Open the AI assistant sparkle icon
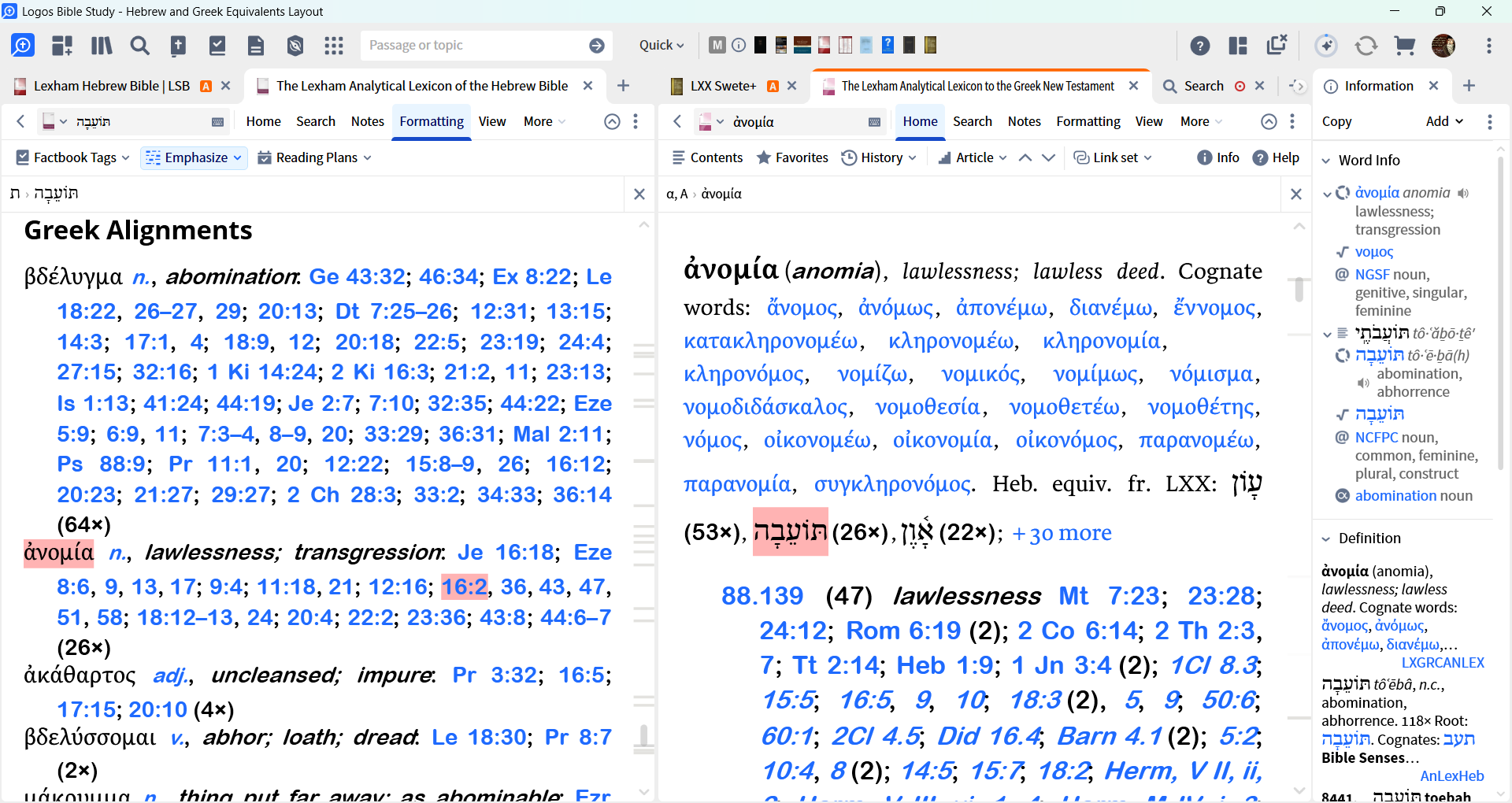The height and width of the screenshot is (803, 1512). pos(1327,46)
